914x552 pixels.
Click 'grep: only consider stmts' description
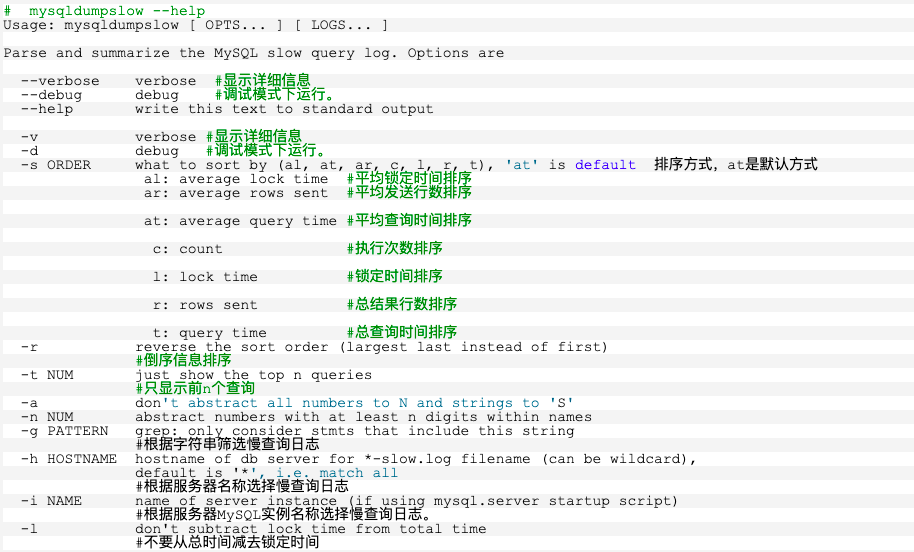(x=354, y=431)
